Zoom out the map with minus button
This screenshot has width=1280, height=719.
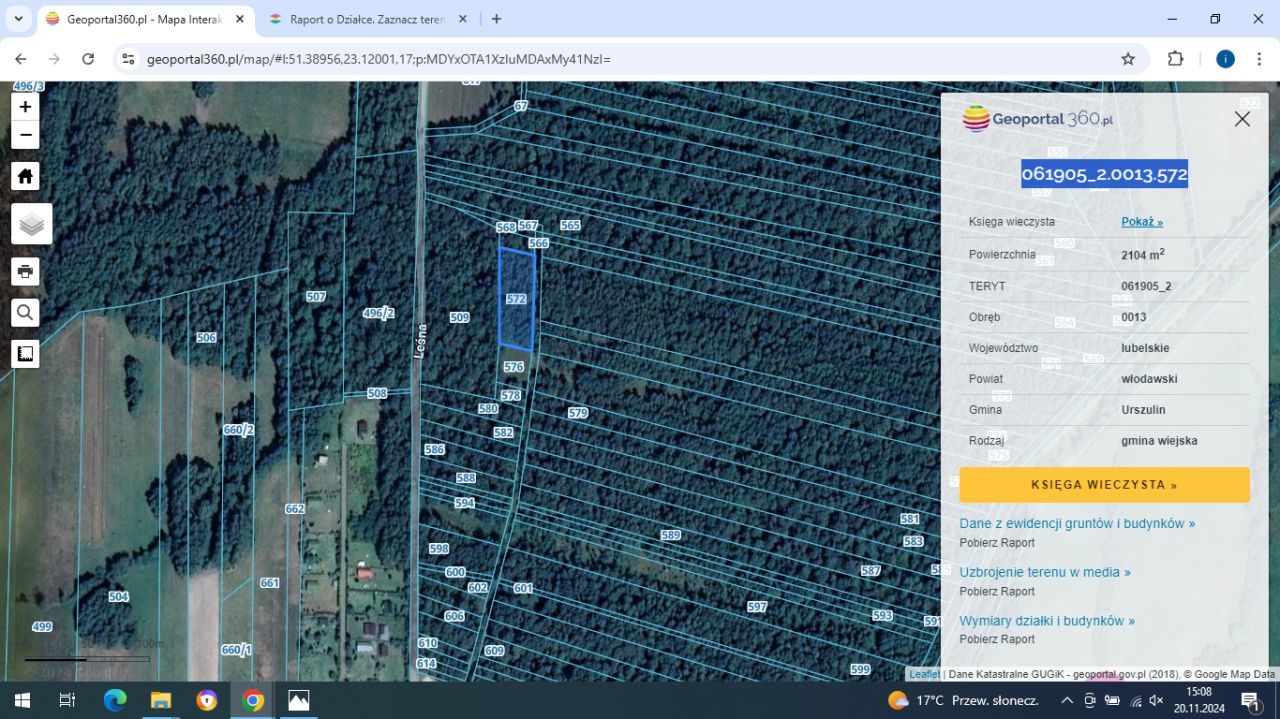pyautogui.click(x=25, y=135)
